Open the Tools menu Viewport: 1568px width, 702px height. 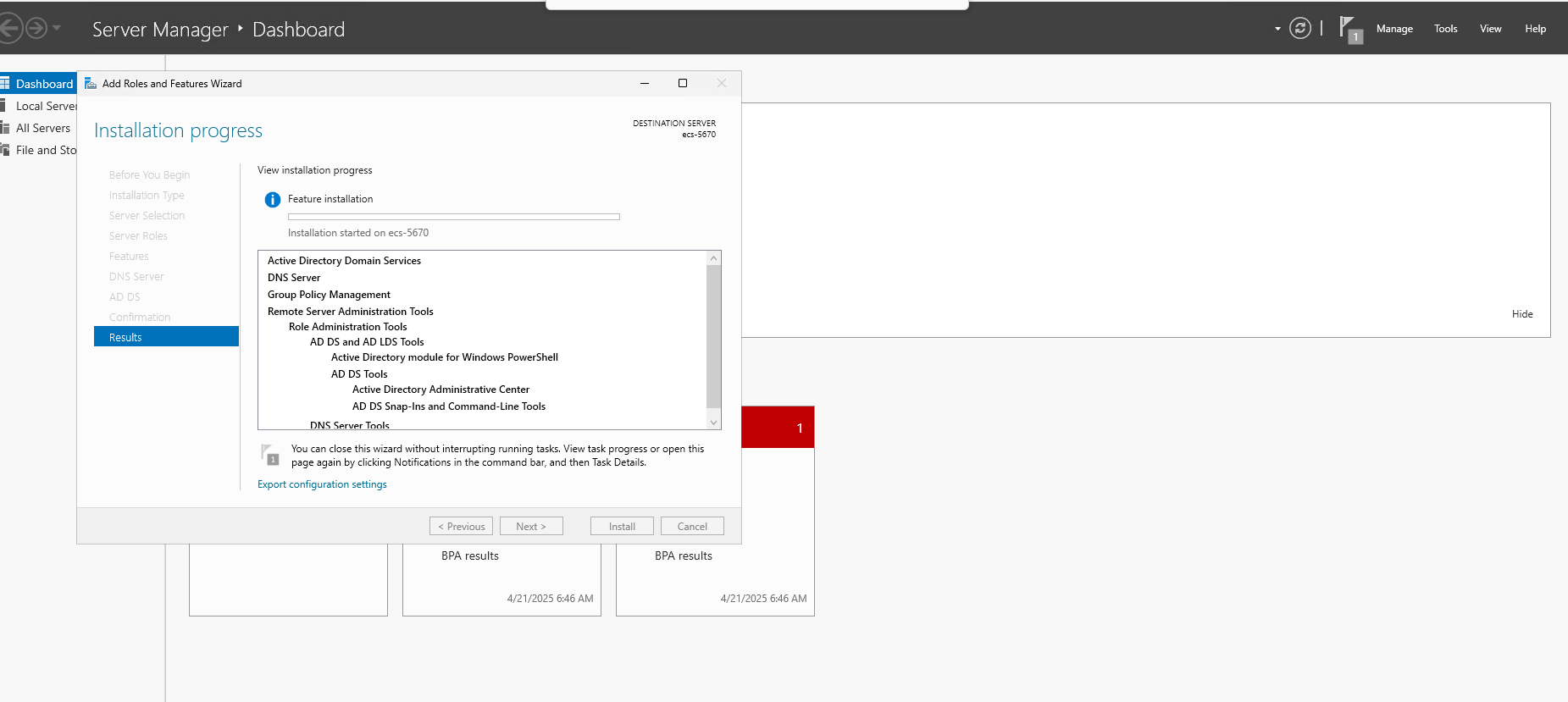point(1445,29)
